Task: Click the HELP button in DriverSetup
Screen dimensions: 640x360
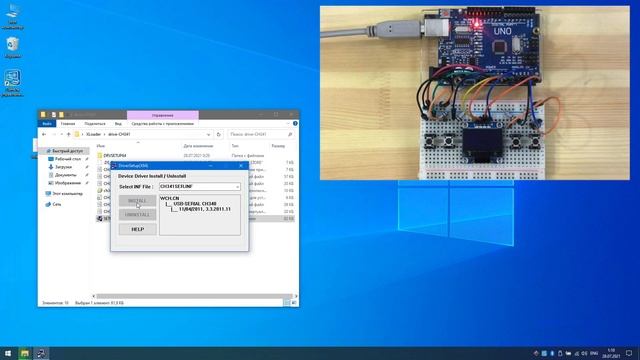Action: (x=138, y=229)
